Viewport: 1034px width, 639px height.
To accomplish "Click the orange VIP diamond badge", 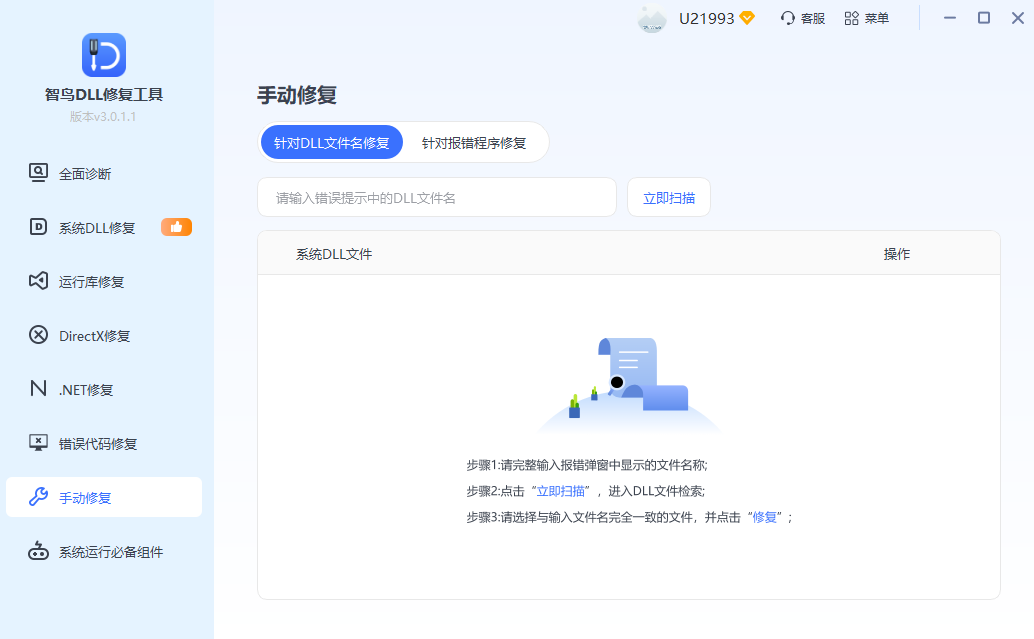I will [x=747, y=18].
